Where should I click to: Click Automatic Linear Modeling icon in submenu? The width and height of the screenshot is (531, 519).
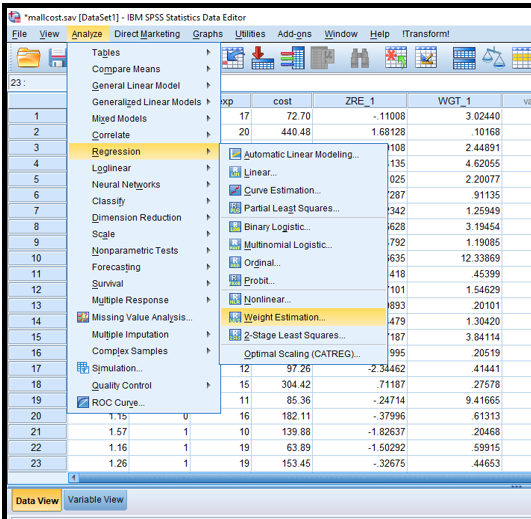click(x=235, y=154)
